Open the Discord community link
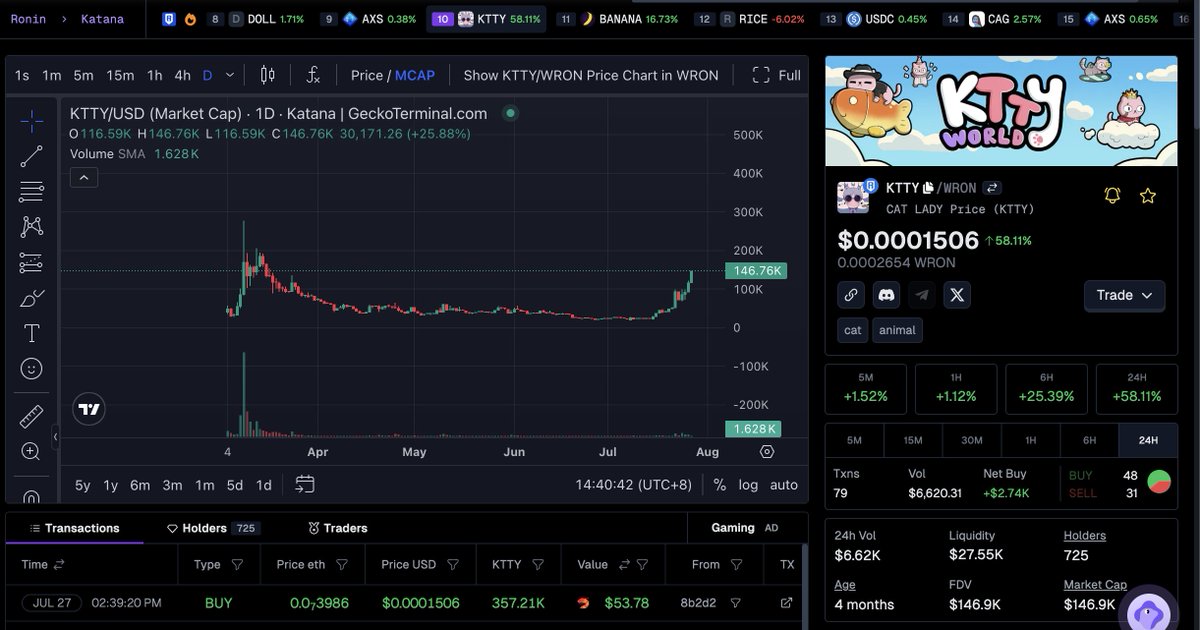The image size is (1200, 630). [886, 295]
